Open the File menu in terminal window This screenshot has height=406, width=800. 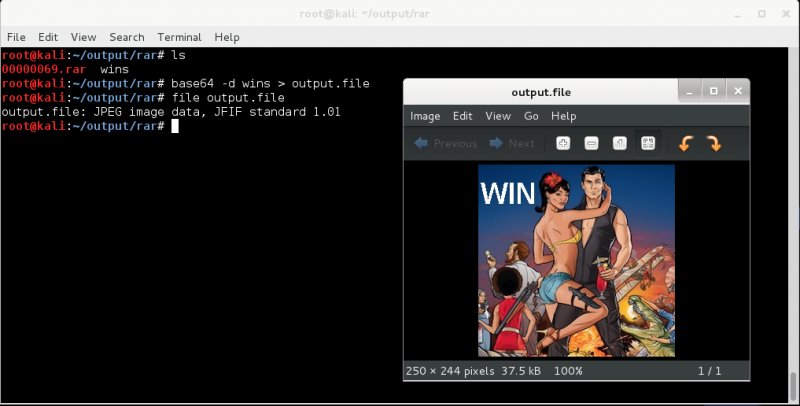[x=16, y=37]
